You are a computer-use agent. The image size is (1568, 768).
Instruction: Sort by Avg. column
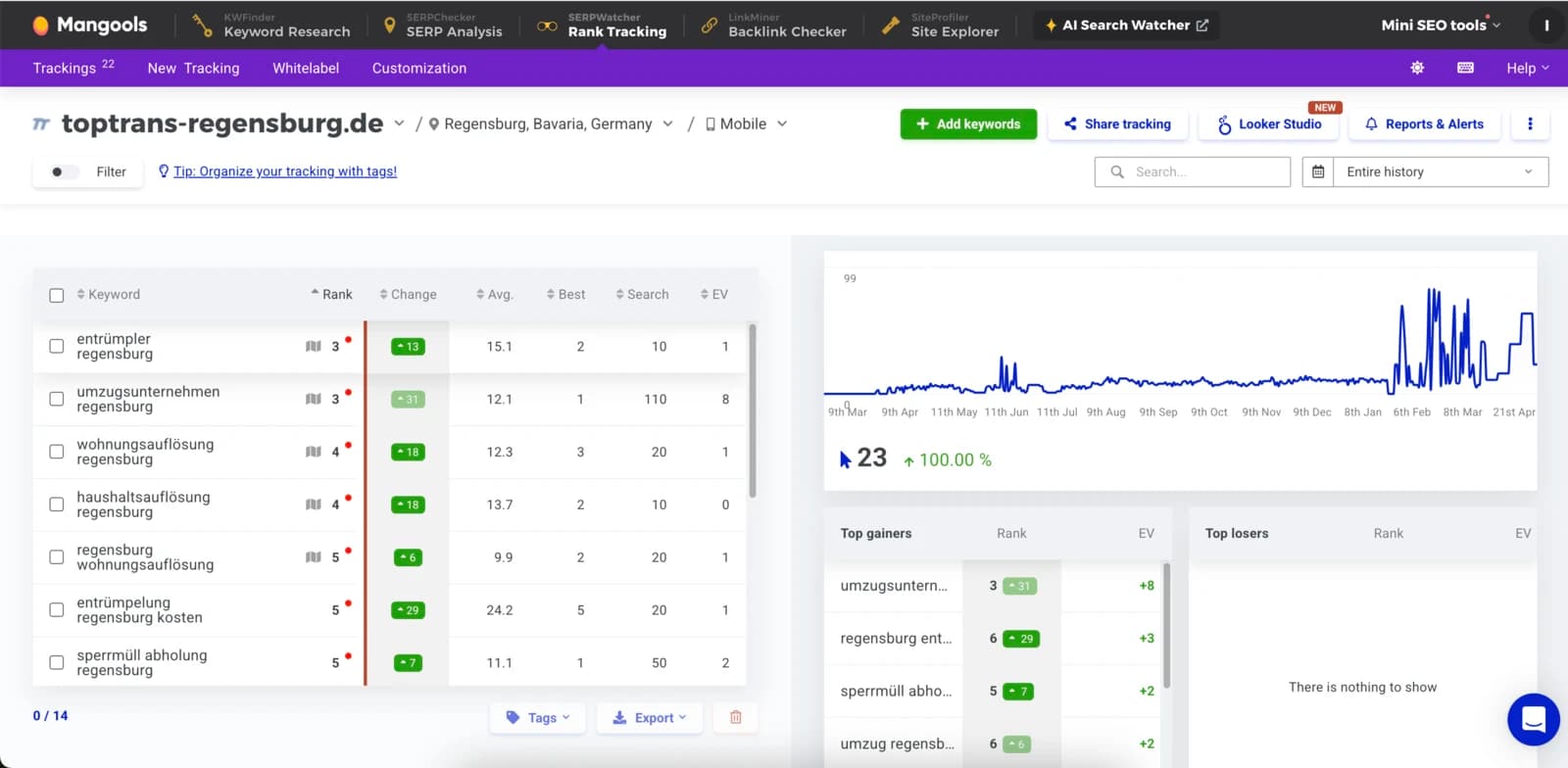point(495,294)
